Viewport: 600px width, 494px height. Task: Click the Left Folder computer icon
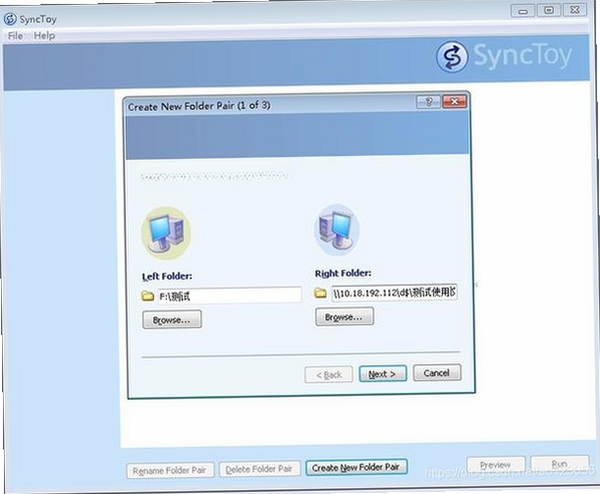166,233
